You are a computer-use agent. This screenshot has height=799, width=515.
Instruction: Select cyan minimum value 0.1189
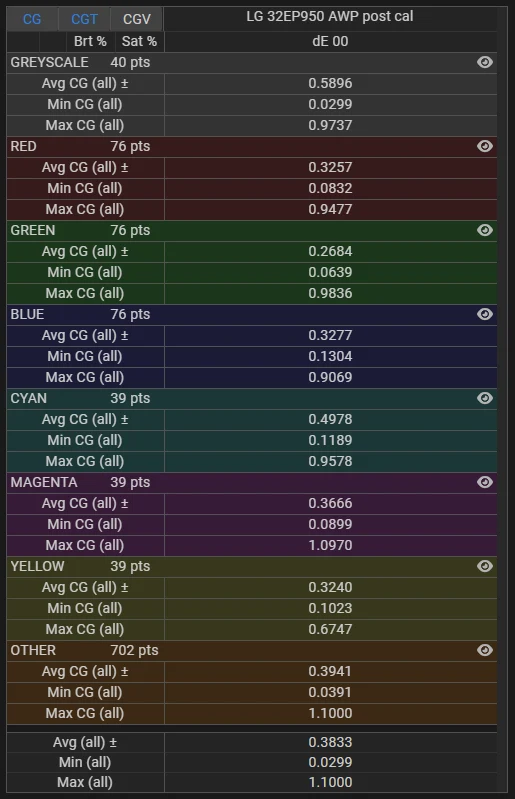(x=330, y=440)
